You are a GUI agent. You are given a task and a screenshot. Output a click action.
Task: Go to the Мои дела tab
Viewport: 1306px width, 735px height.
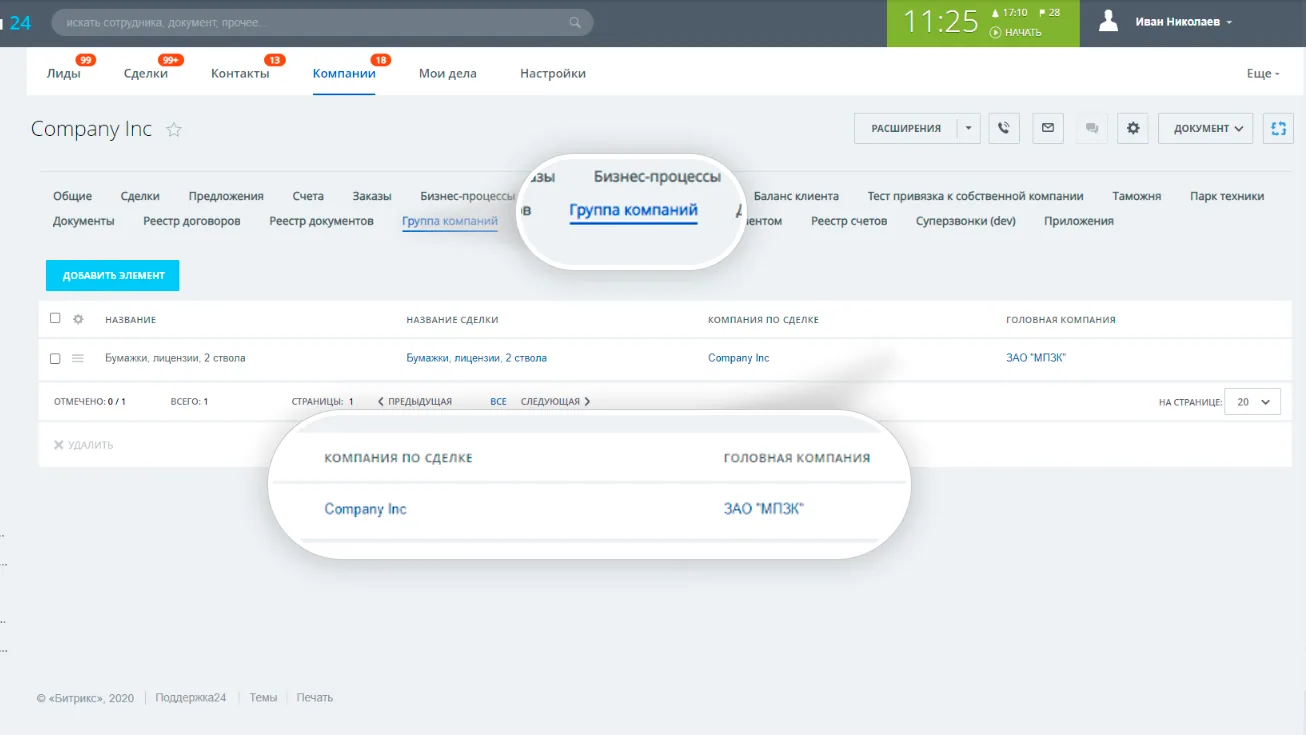coord(448,73)
